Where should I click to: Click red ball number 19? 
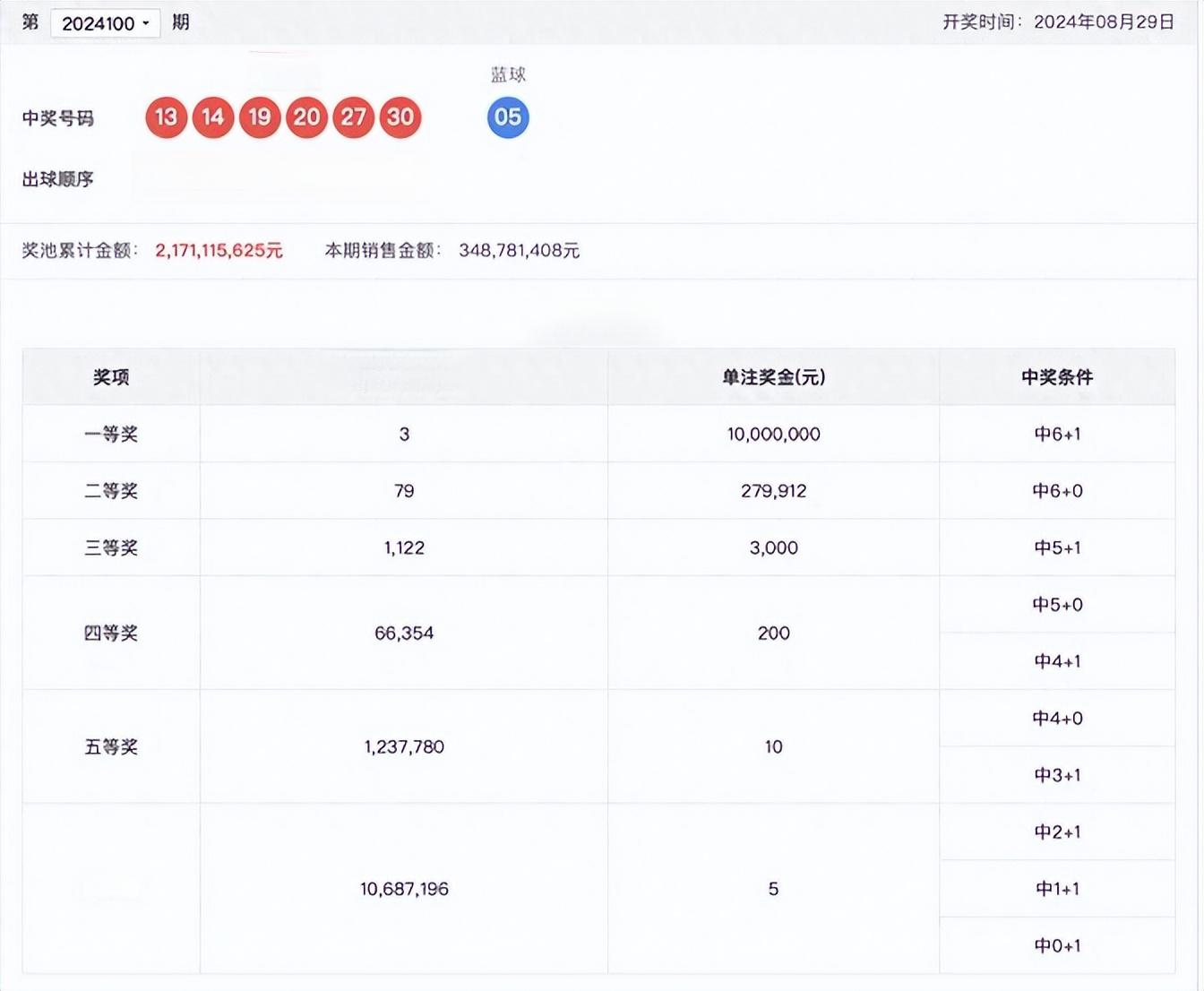click(x=260, y=117)
